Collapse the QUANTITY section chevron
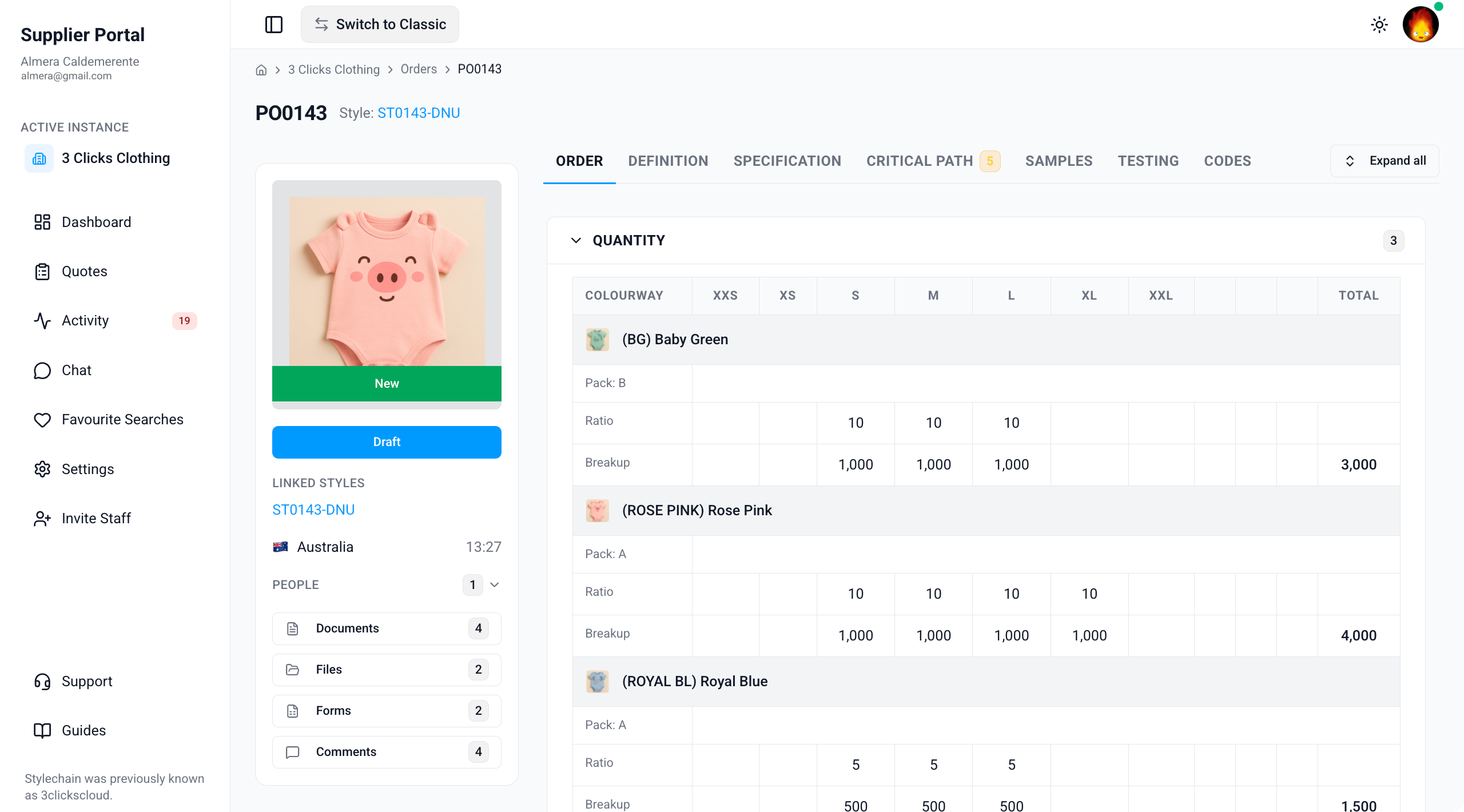 tap(576, 241)
